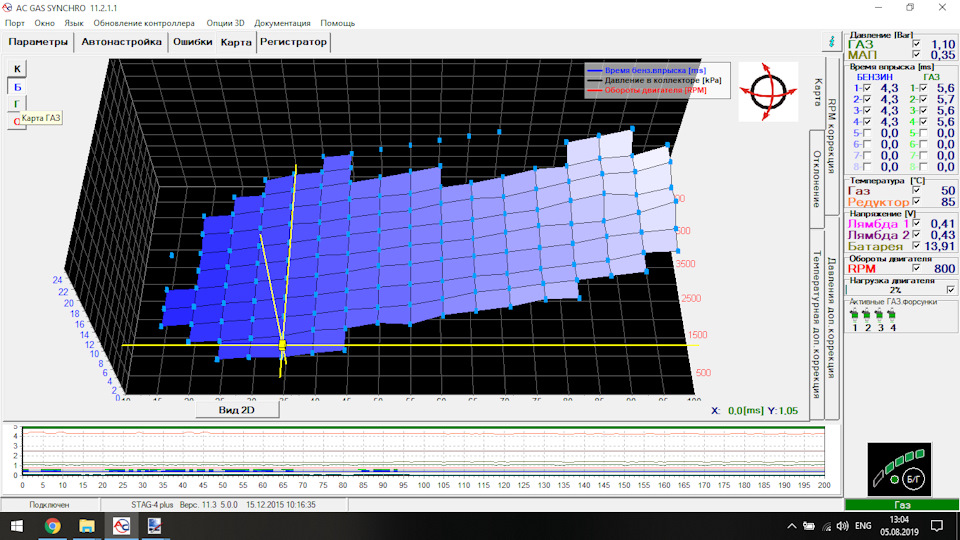The image size is (960, 540).
Task: Click the oscilloscope recorder strip
Action: pos(422,452)
